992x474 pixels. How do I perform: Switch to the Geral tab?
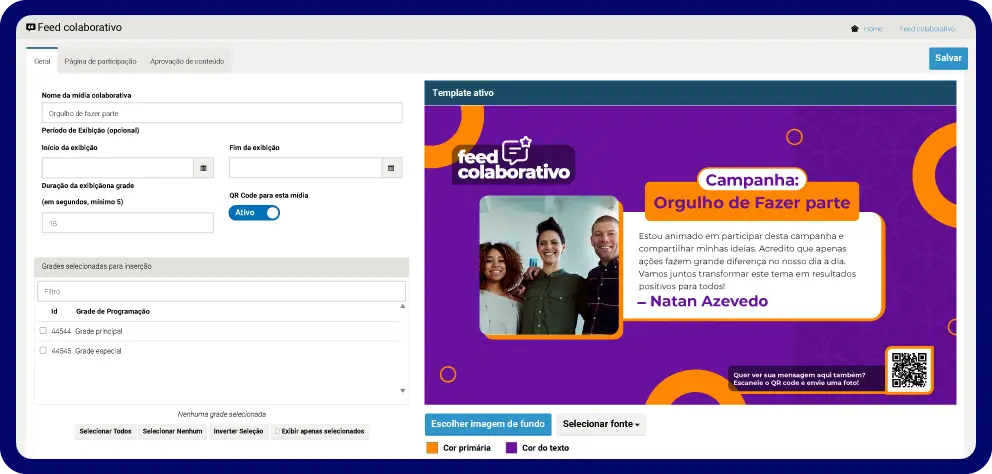[x=42, y=61]
